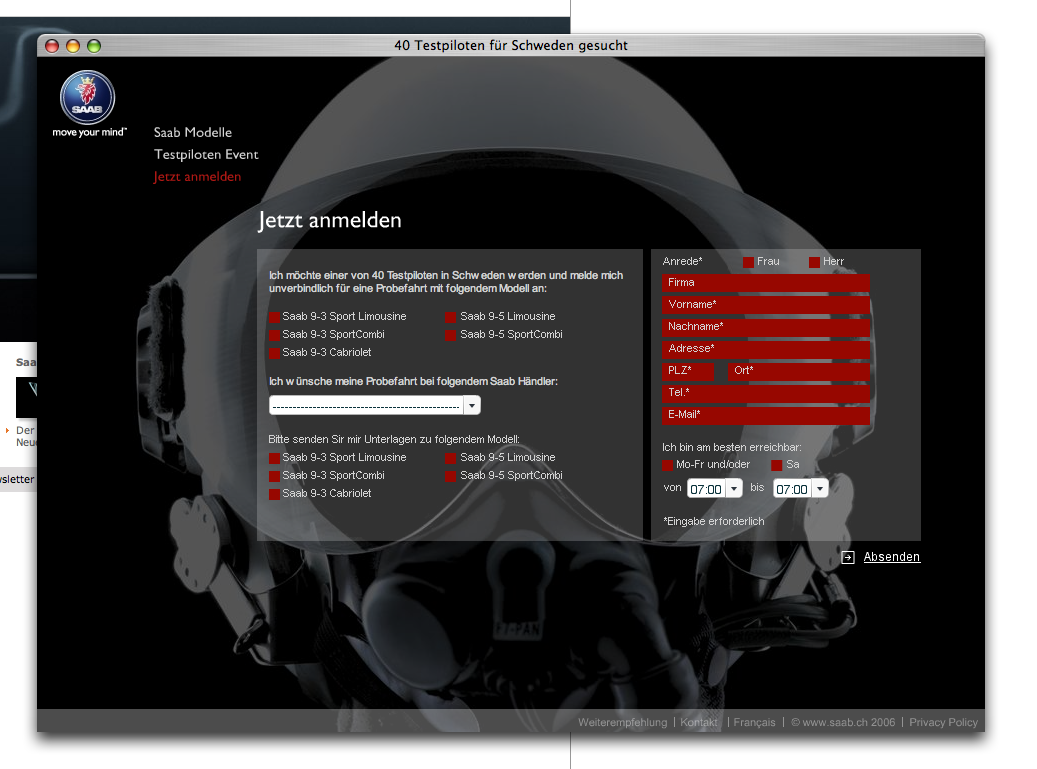Check Saab 9-3 Cabriolet for Probefahrt
Image resolution: width=1037 pixels, height=769 pixels.
(x=275, y=353)
